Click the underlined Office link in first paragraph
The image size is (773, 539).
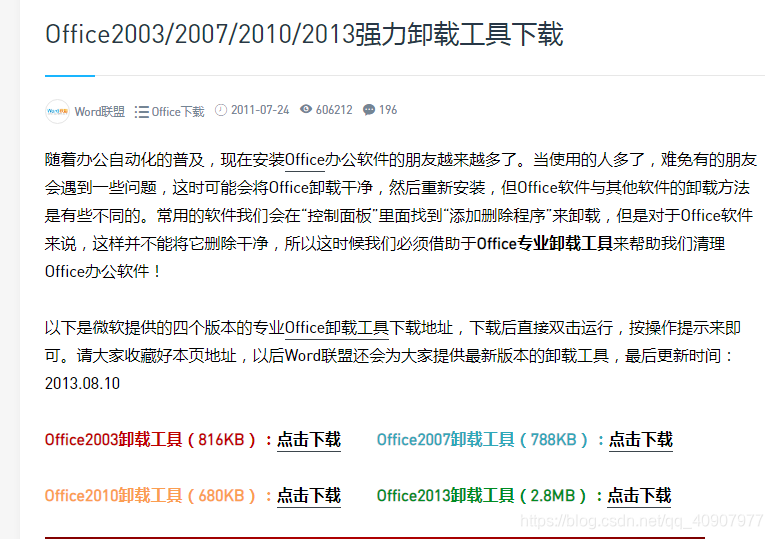[x=305, y=160]
